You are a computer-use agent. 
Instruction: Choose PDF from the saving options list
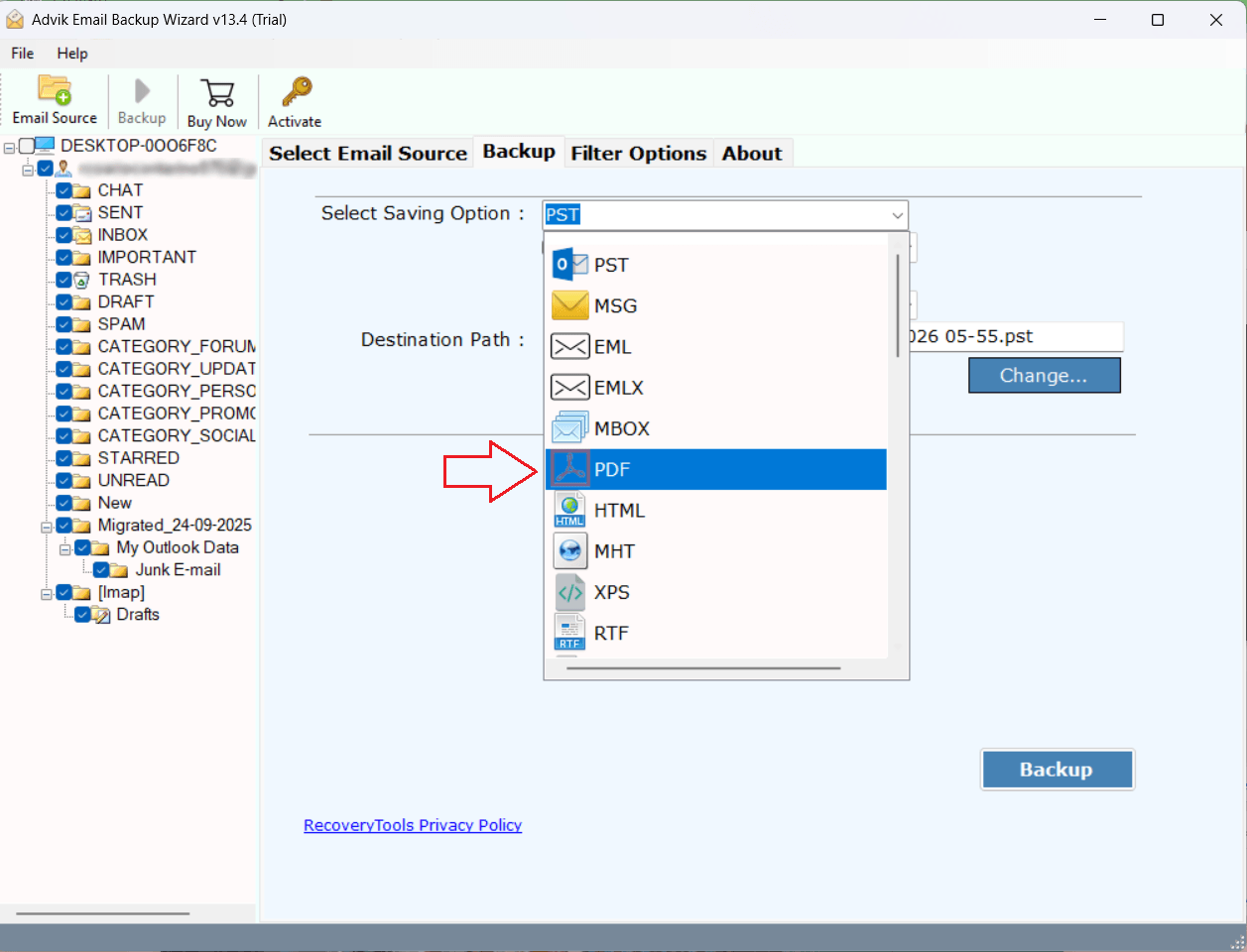point(715,469)
